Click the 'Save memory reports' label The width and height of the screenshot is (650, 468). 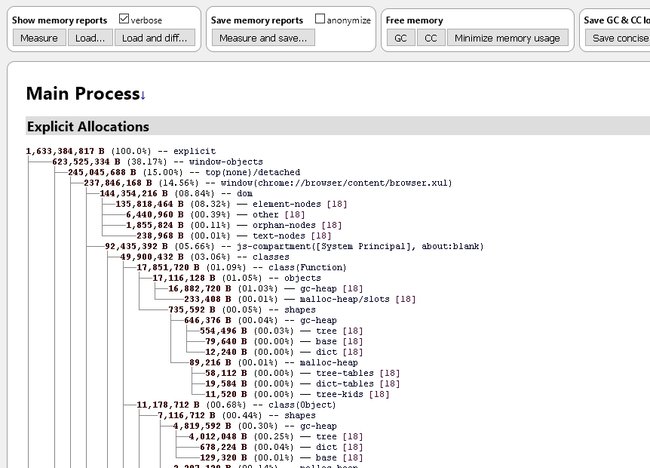[x=257, y=20]
